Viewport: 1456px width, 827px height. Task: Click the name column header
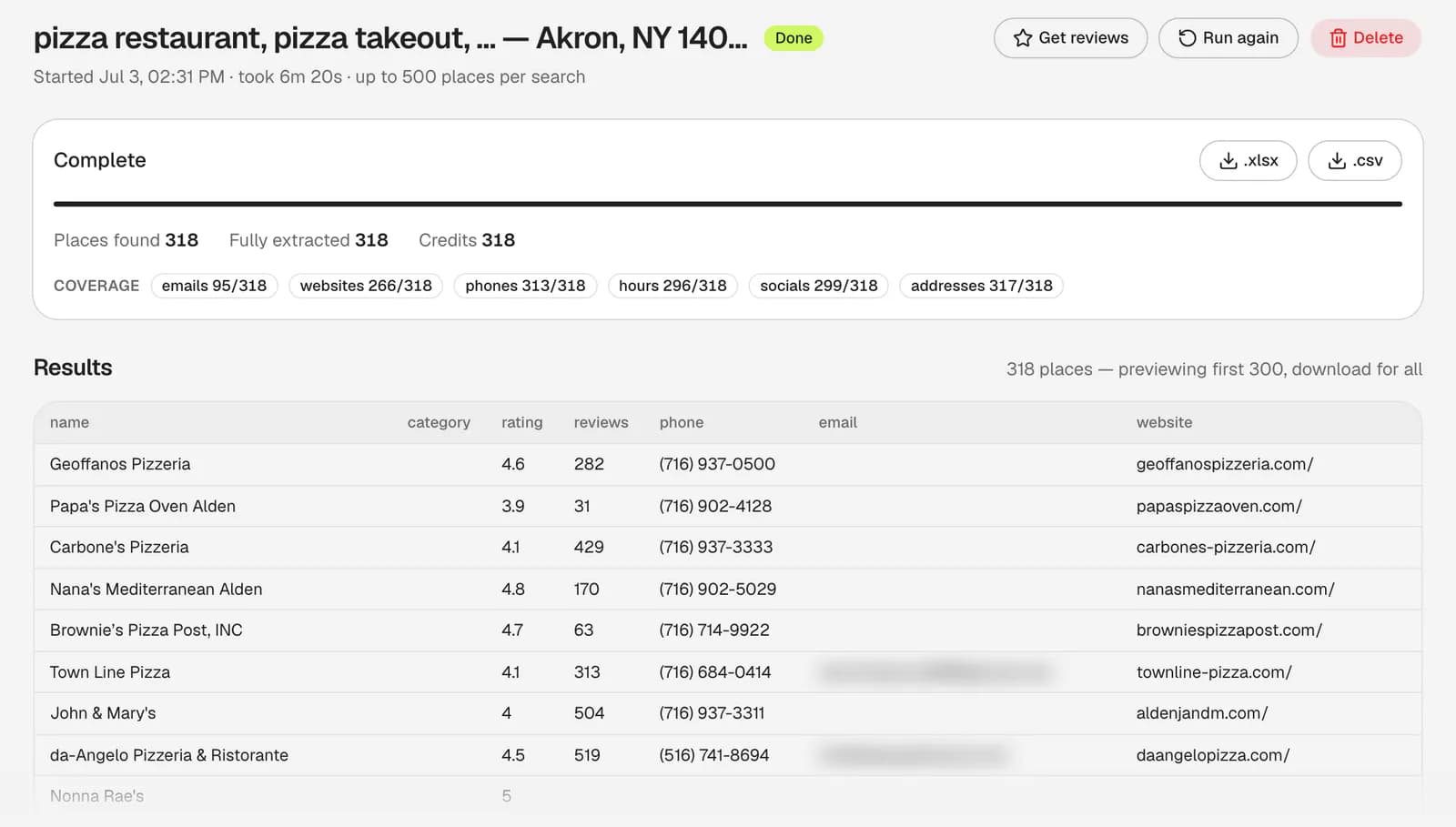(x=69, y=422)
